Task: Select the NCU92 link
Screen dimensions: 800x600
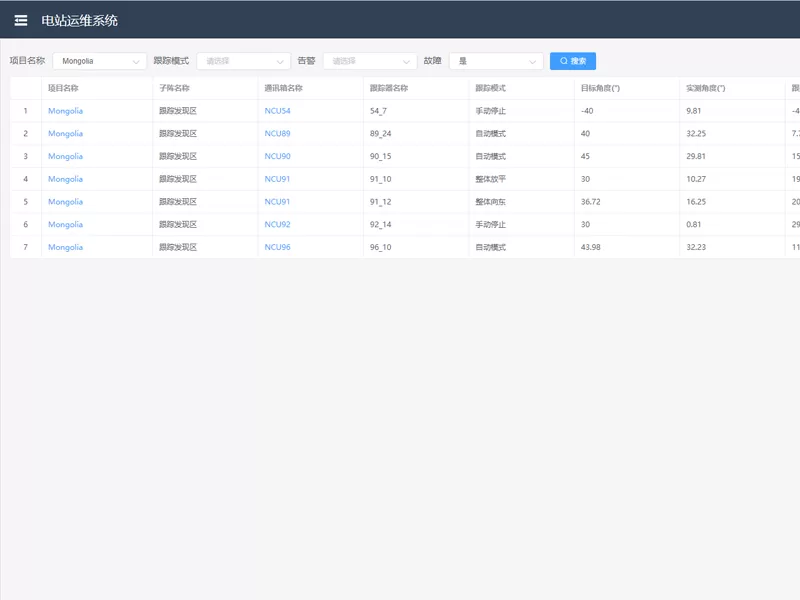Action: [x=277, y=224]
